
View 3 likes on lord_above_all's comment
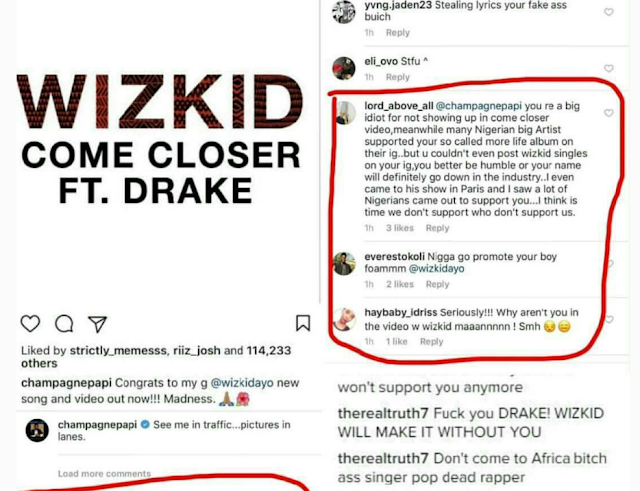(400, 228)
